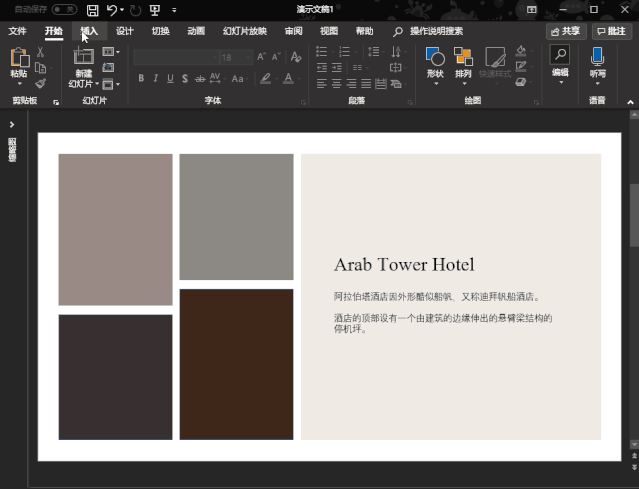The image size is (639, 489).
Task: Switch to the Animations (动画) tab
Action: 196,31
